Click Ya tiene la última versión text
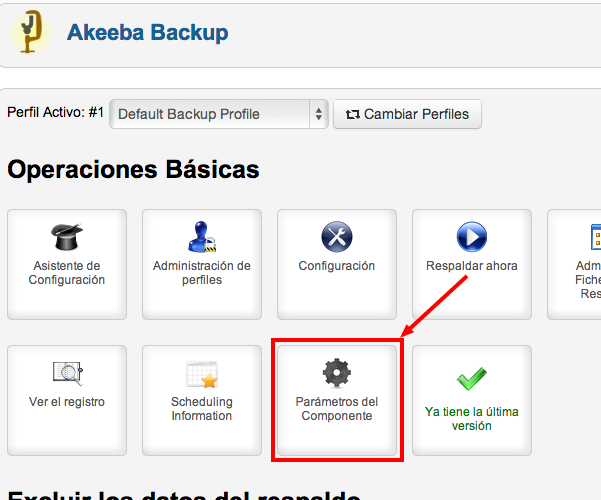This screenshot has height=500, width=601. point(472,419)
